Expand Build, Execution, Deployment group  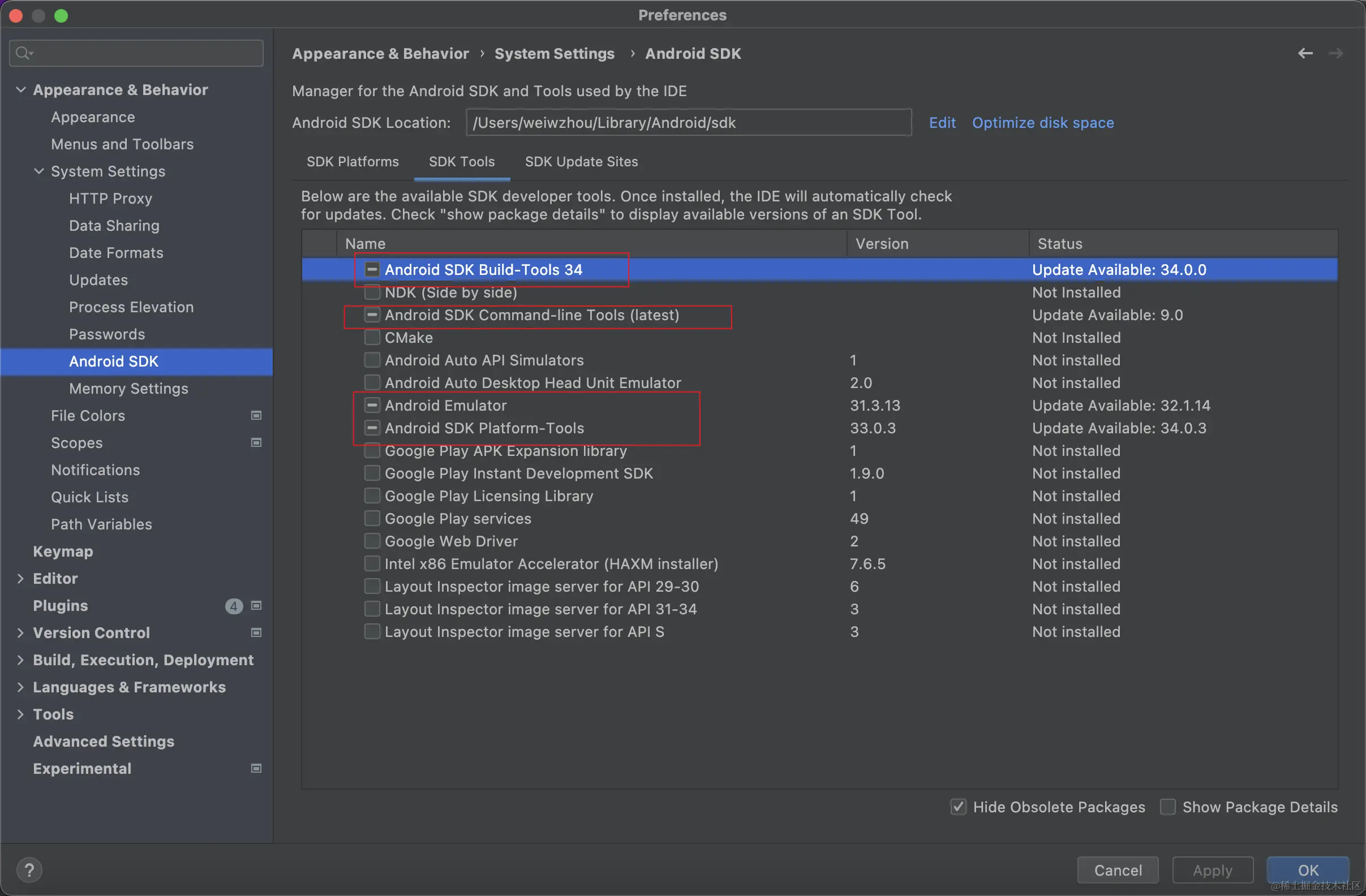(x=21, y=660)
